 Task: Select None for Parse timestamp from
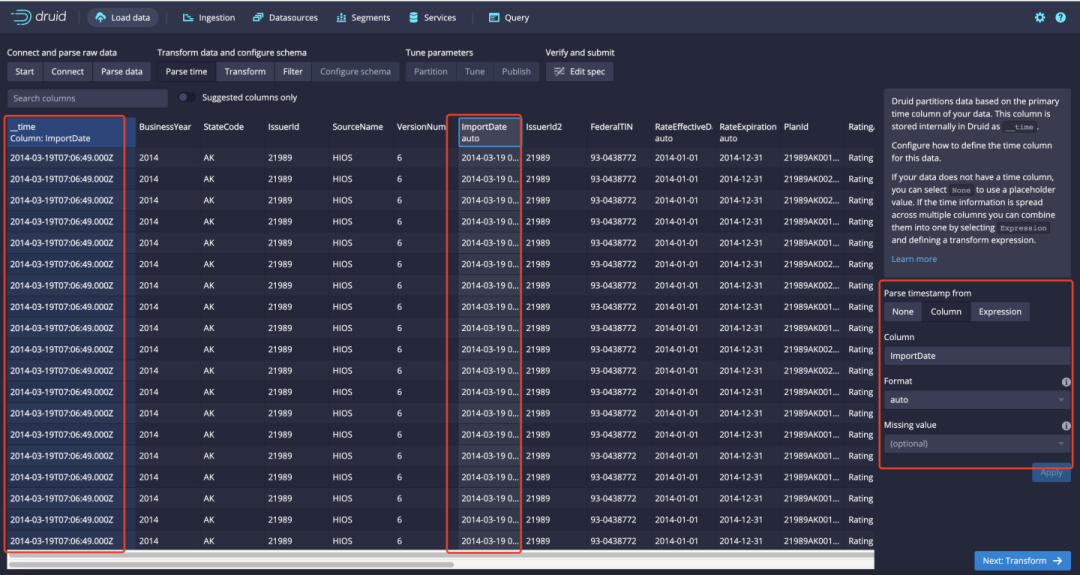[x=902, y=312]
